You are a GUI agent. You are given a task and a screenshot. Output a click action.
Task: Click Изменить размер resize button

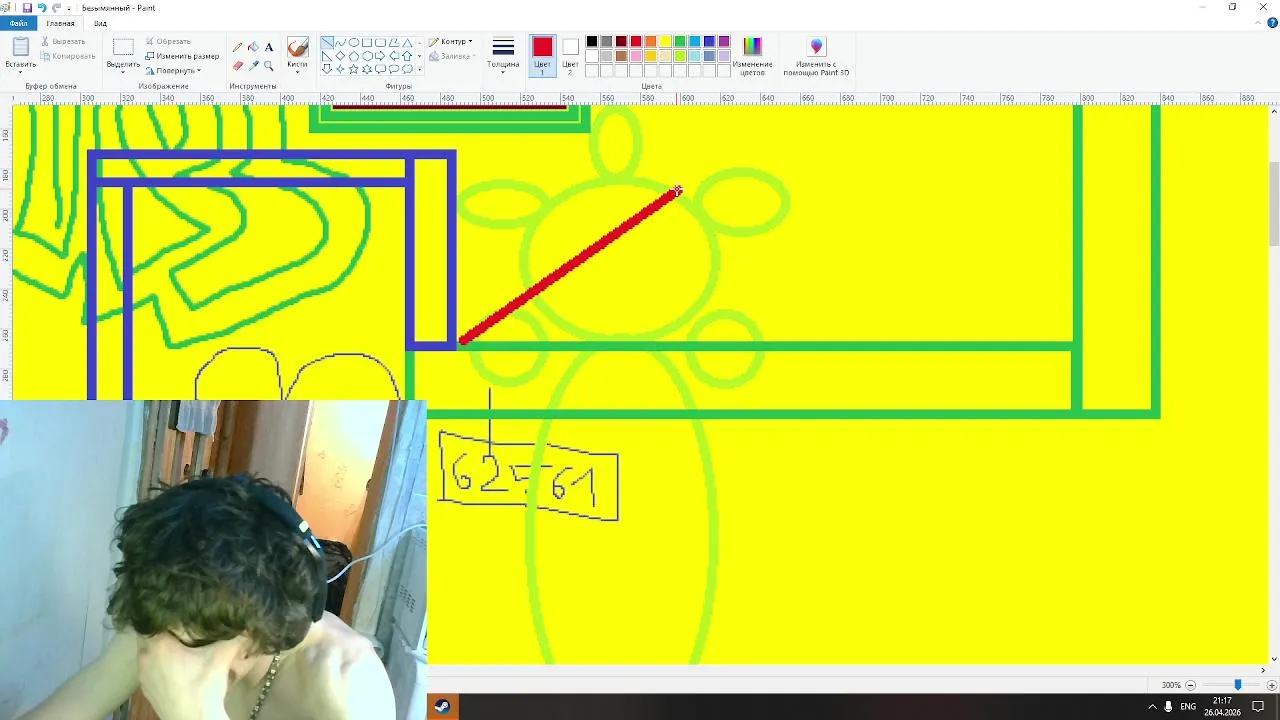pyautogui.click(x=182, y=56)
